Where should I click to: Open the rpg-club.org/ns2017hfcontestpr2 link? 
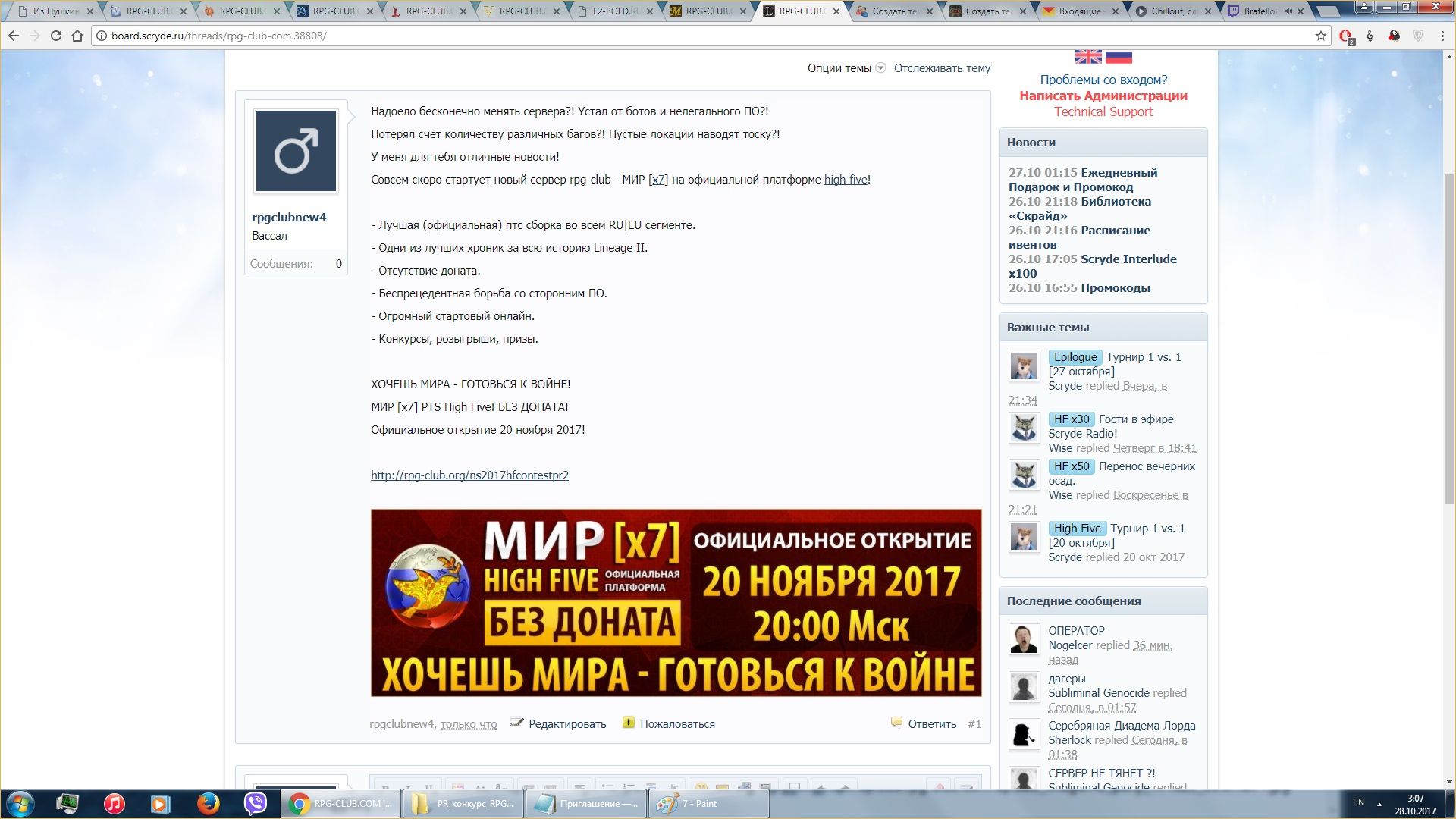pyautogui.click(x=469, y=475)
